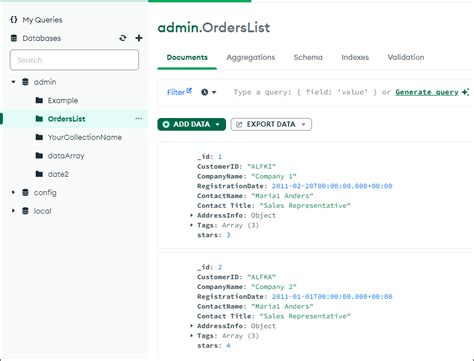Click the Generate query link
The image size is (474, 361).
point(427,92)
